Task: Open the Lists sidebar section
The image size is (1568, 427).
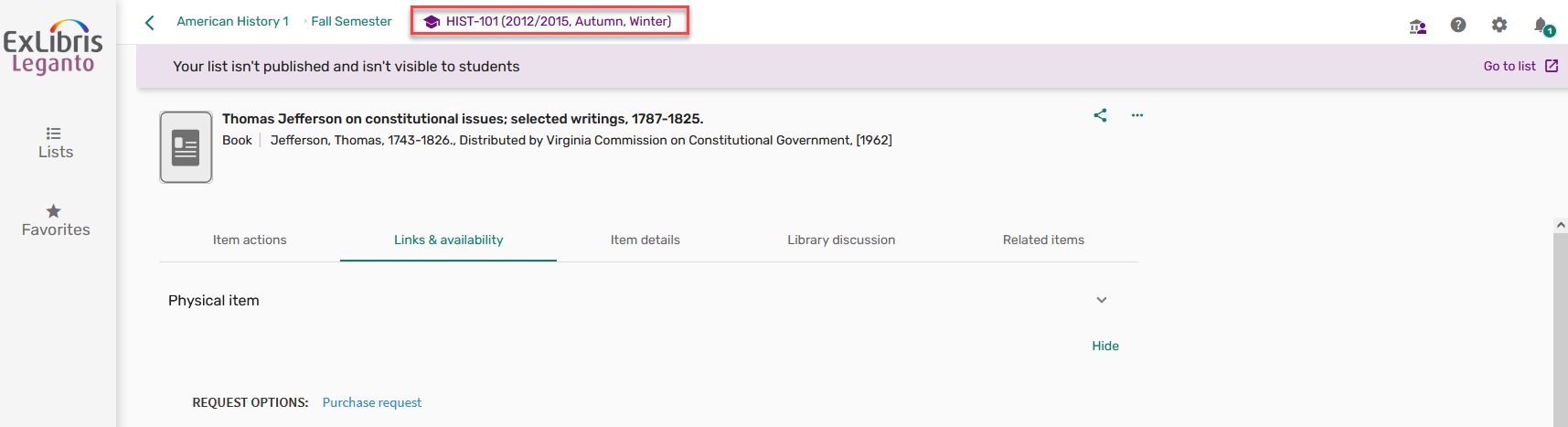Action: point(55,143)
